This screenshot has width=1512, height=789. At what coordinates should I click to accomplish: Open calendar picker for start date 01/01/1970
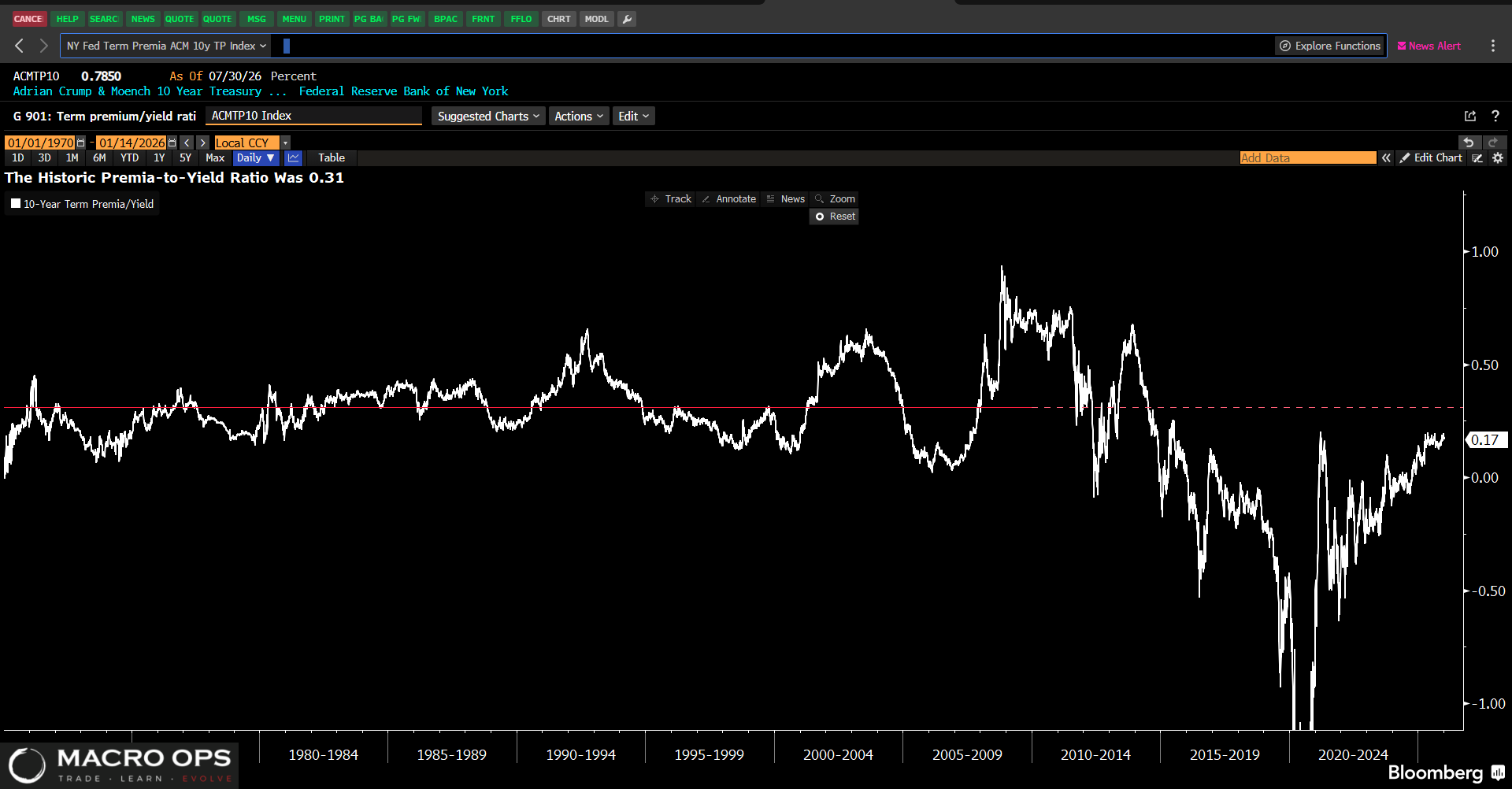pos(80,143)
